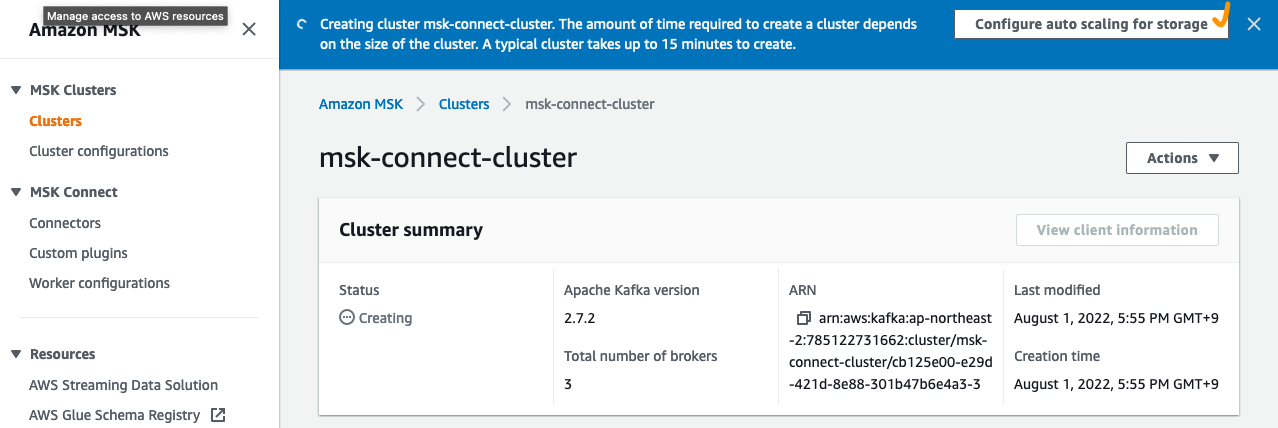Image resolution: width=1278 pixels, height=428 pixels.
Task: Click the msk-connect-cluster breadcrumb text
Action: [x=590, y=104]
